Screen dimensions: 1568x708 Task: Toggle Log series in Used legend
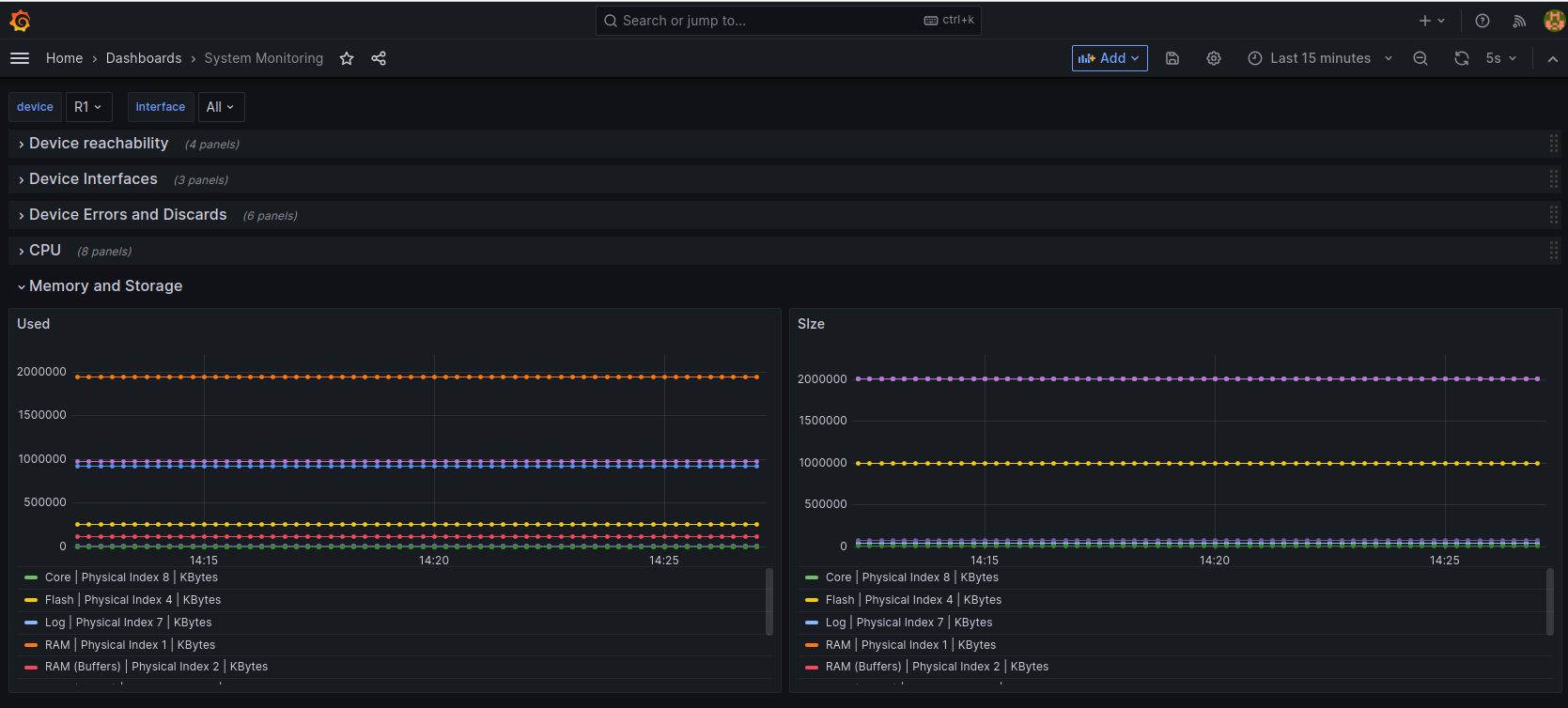pos(129,623)
